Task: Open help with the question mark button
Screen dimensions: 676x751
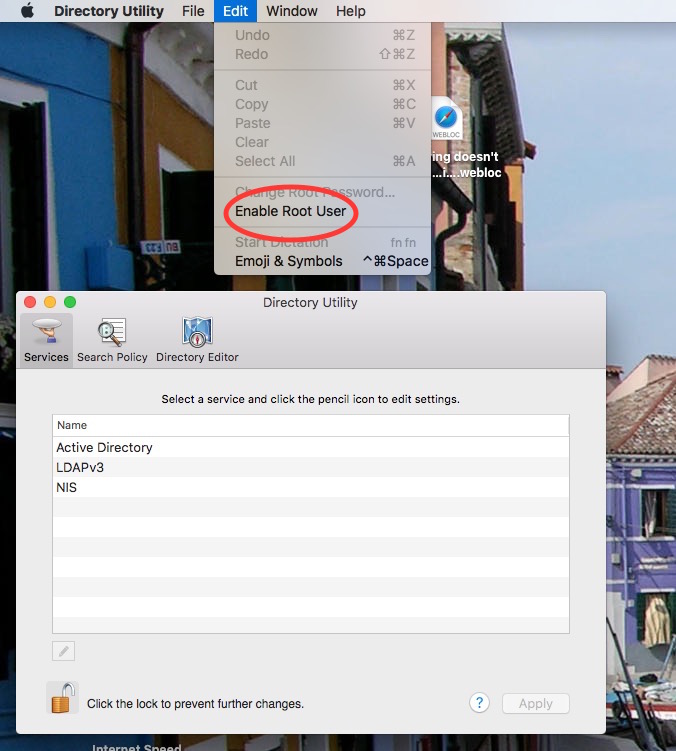Action: pyautogui.click(x=479, y=703)
